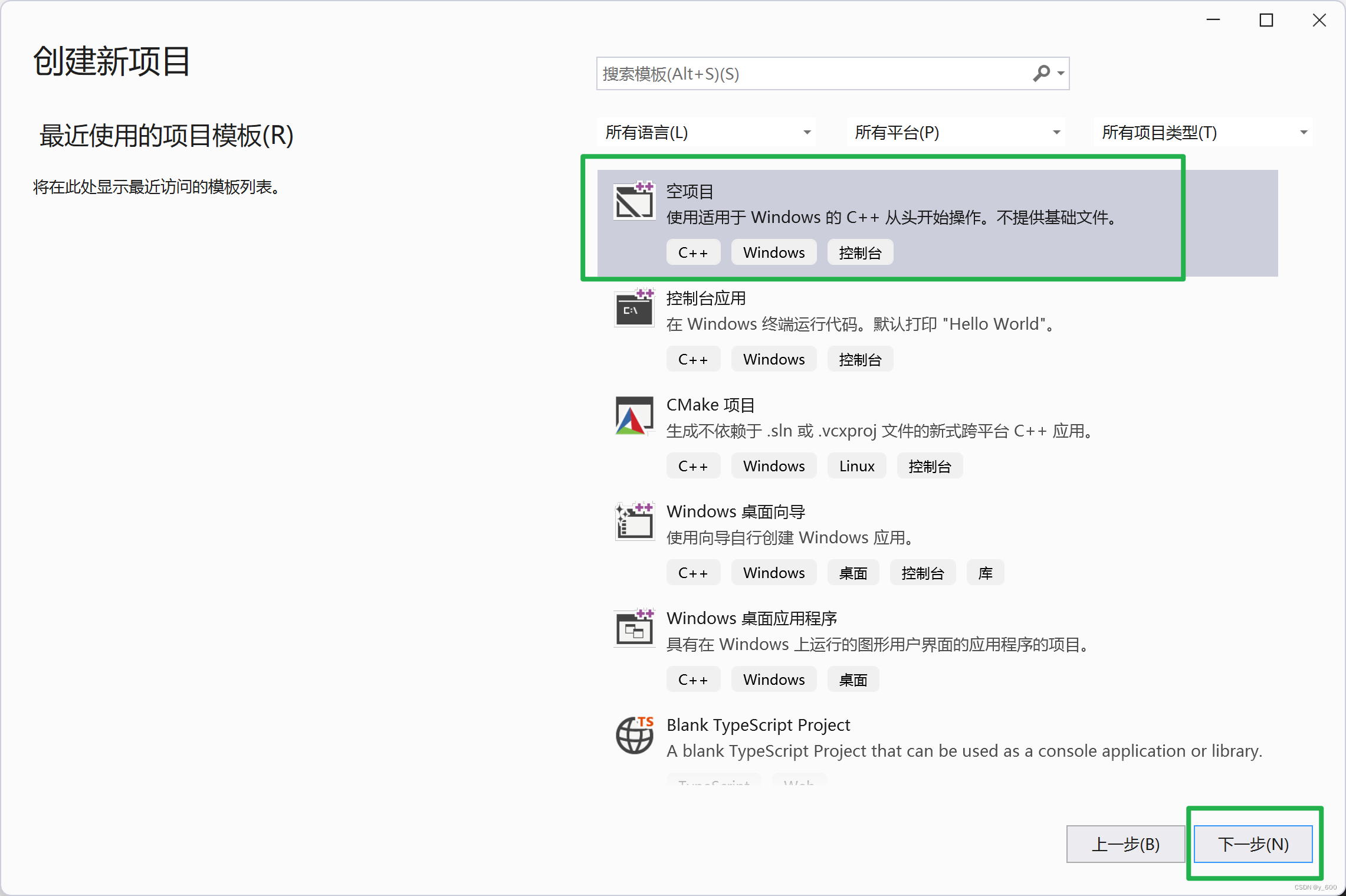The image size is (1346, 896).
Task: Click the Console App (控制台应用) icon
Action: 634,308
